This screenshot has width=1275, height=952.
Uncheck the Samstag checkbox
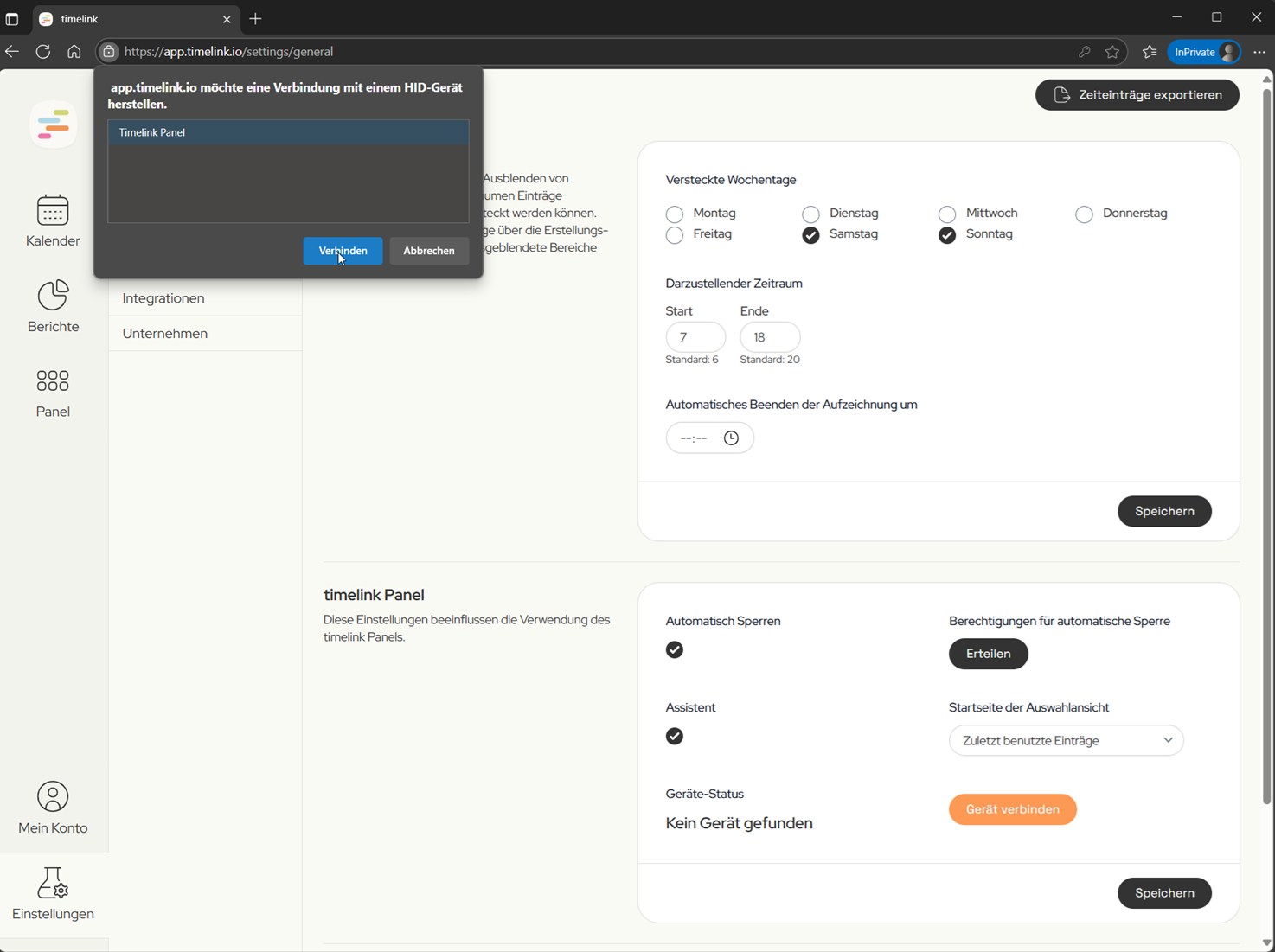pyautogui.click(x=810, y=235)
